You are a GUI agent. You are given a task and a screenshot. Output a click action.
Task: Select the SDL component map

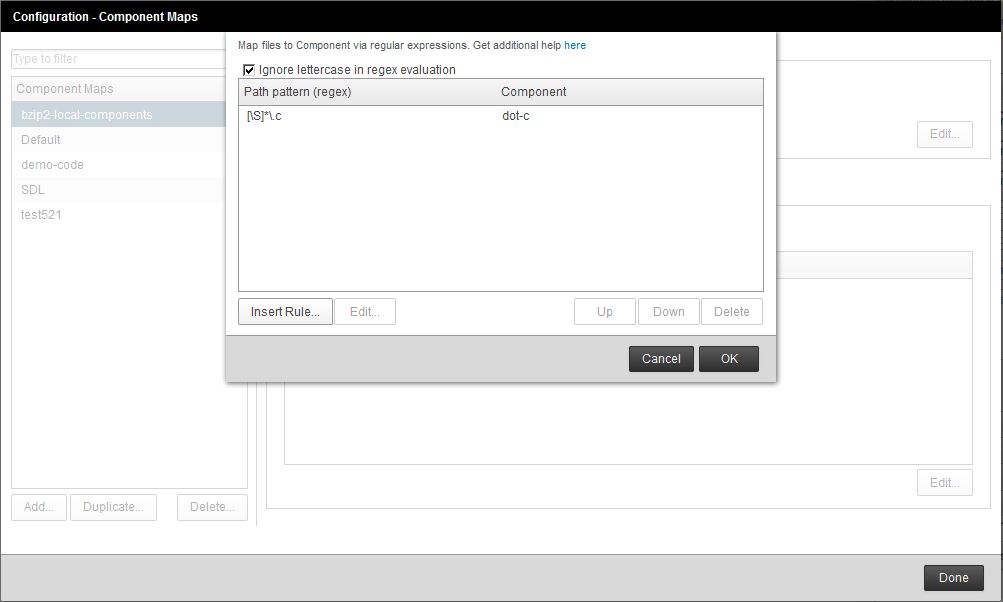pos(118,189)
